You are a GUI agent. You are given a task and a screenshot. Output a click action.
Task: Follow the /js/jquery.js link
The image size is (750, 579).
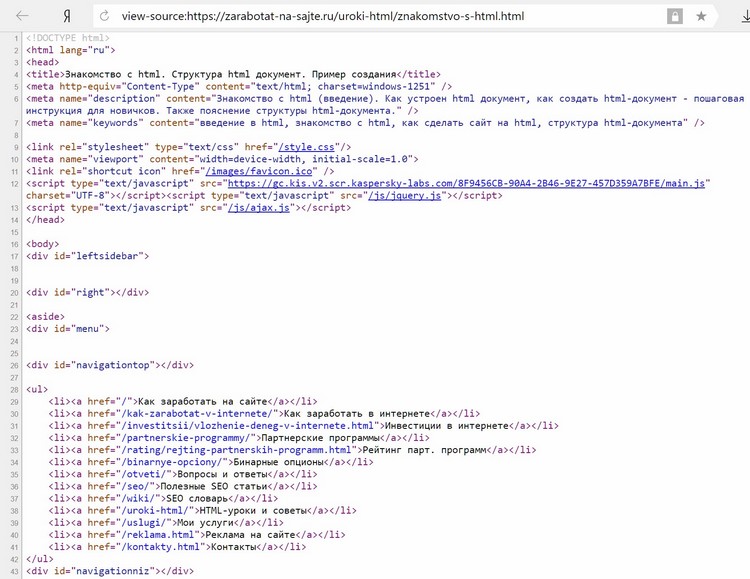click(404, 195)
